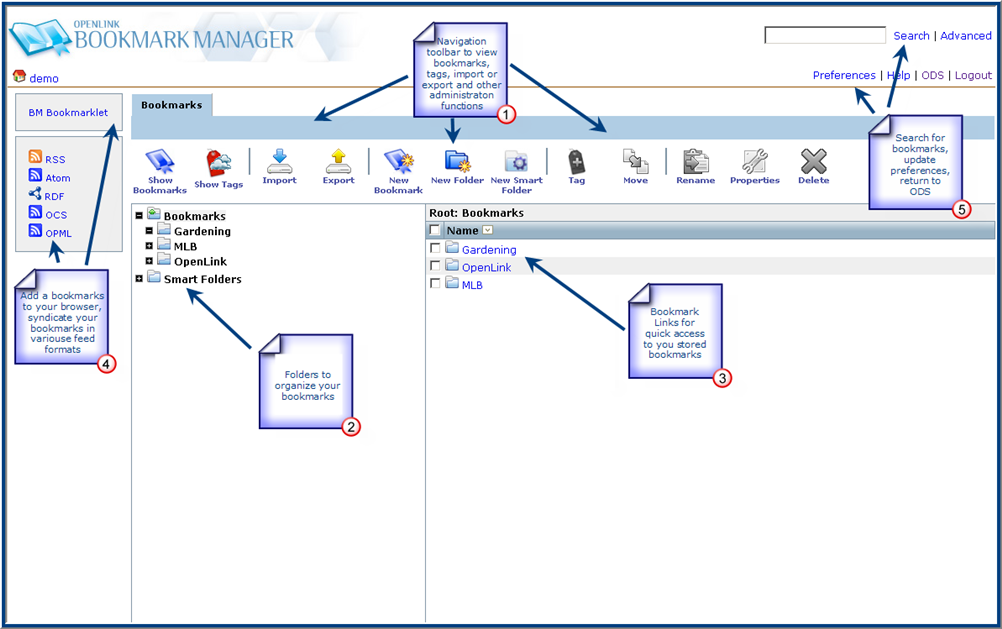Click the MLB folder icon in list
Screen dimensions: 1002x629
452,282
